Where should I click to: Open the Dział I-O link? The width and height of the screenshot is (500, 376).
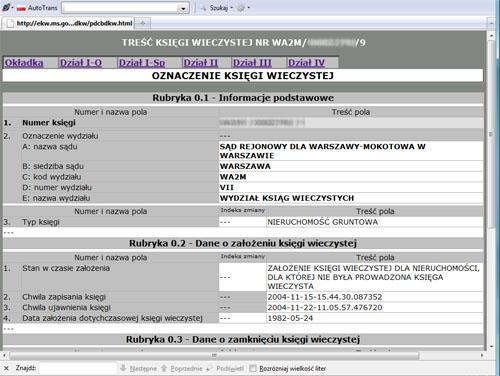pos(81,63)
